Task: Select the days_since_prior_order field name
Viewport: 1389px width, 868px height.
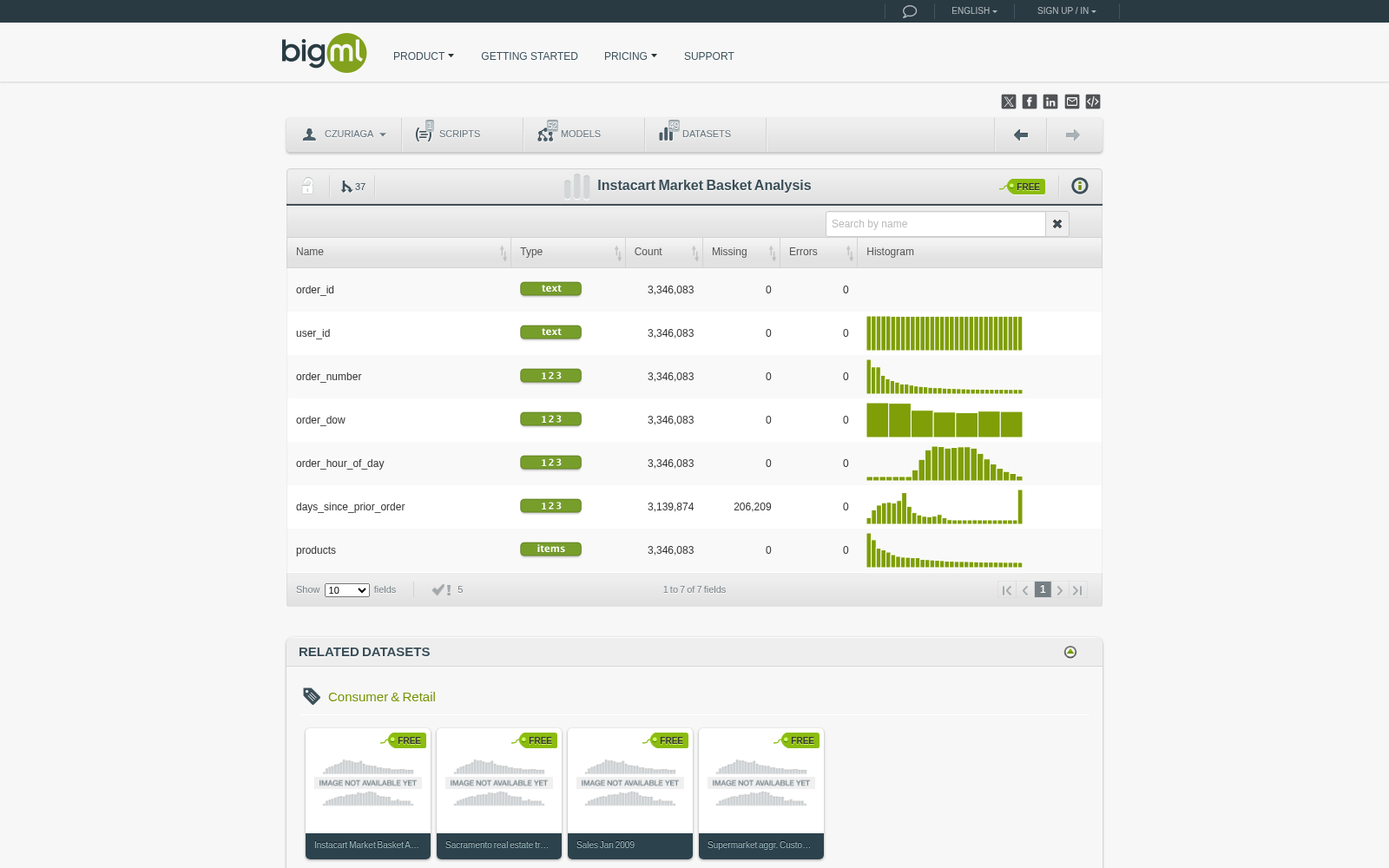Action: click(351, 507)
